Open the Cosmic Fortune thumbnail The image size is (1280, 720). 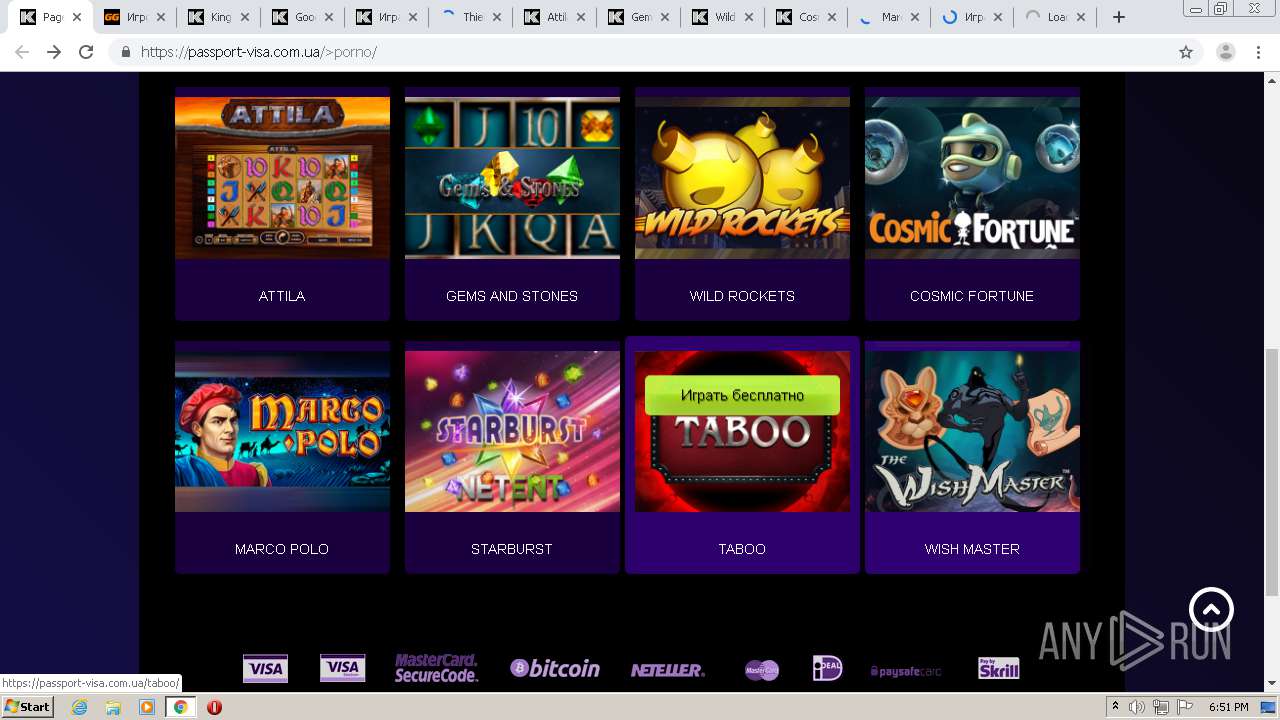[x=972, y=178]
